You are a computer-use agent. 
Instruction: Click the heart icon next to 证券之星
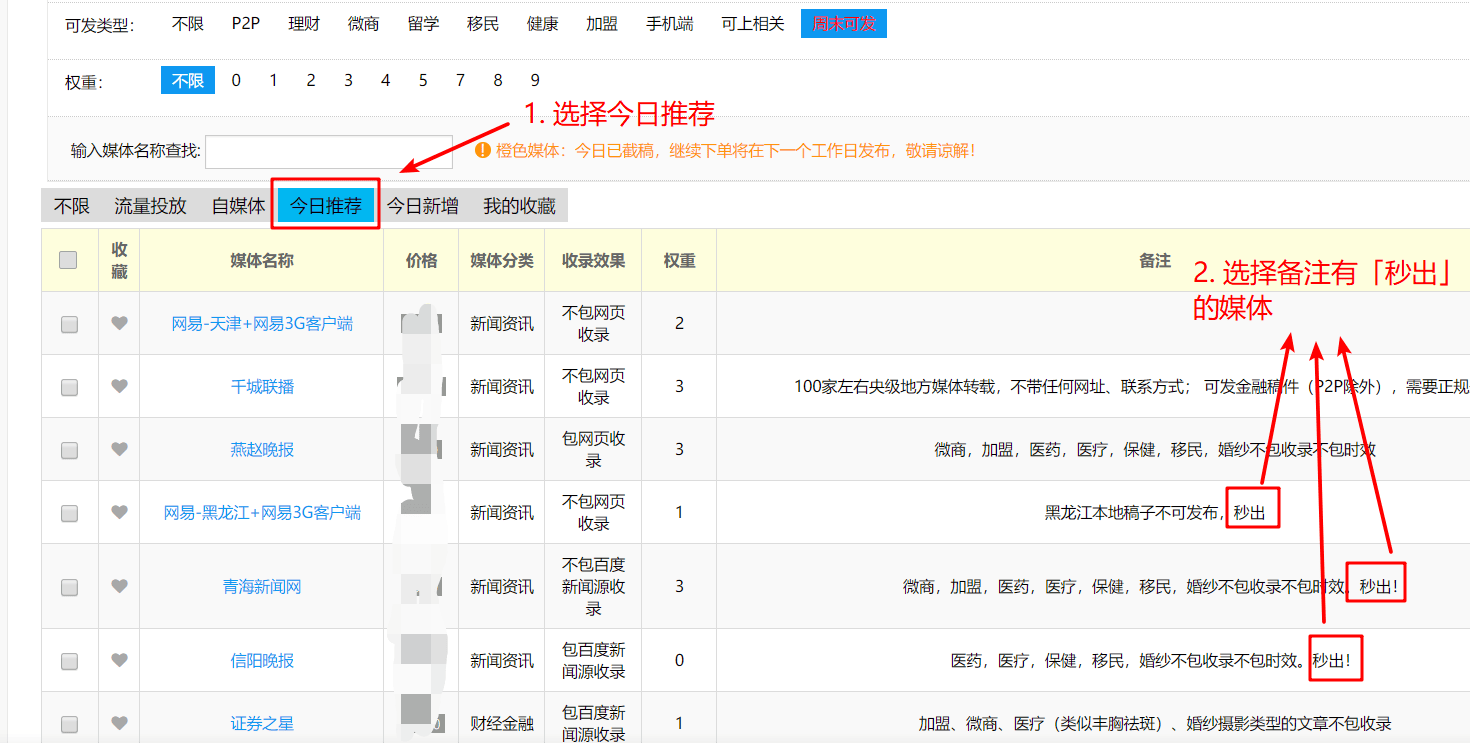point(119,723)
